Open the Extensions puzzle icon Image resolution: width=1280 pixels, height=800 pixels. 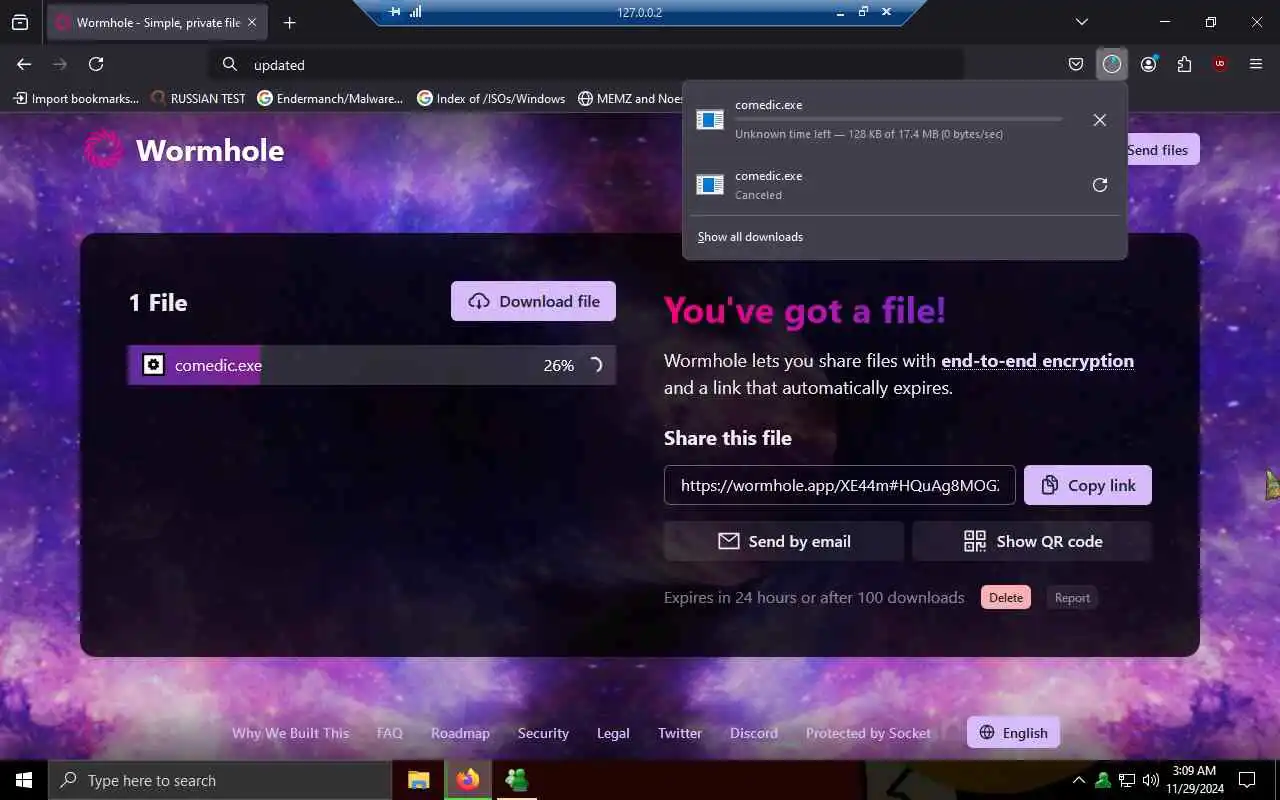point(1184,64)
